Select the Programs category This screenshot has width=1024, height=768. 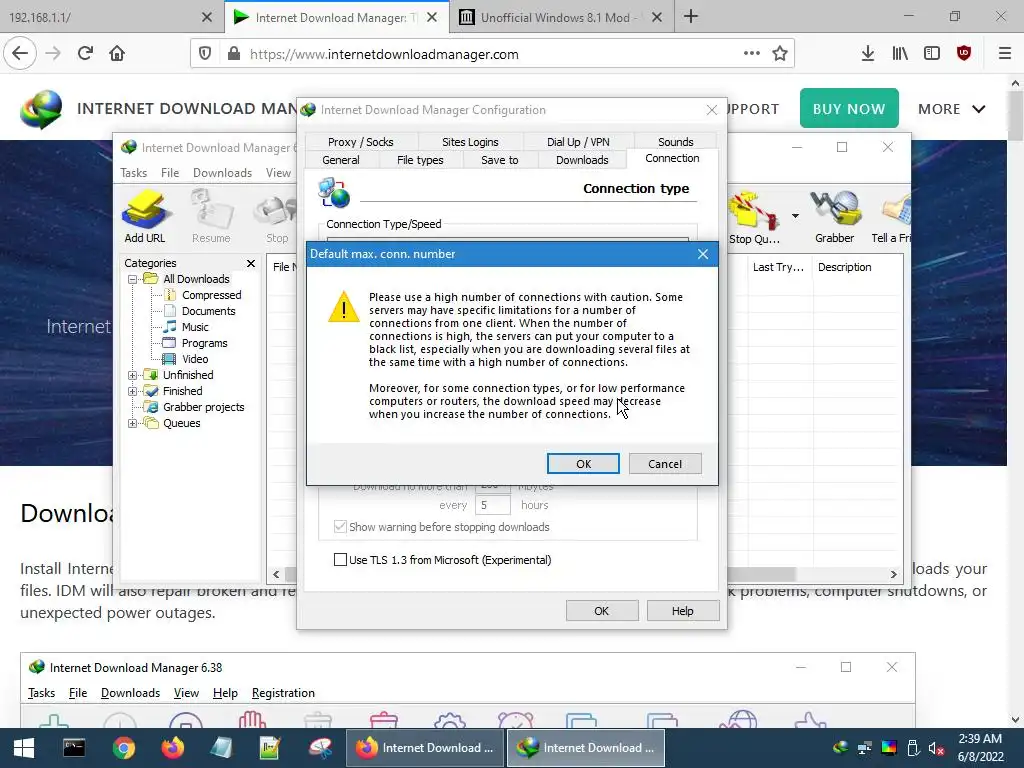coord(204,343)
